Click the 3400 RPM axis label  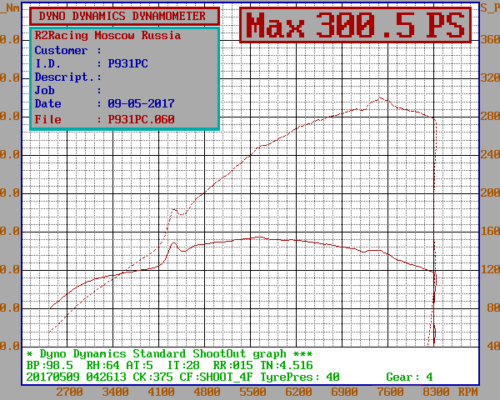tap(115, 392)
